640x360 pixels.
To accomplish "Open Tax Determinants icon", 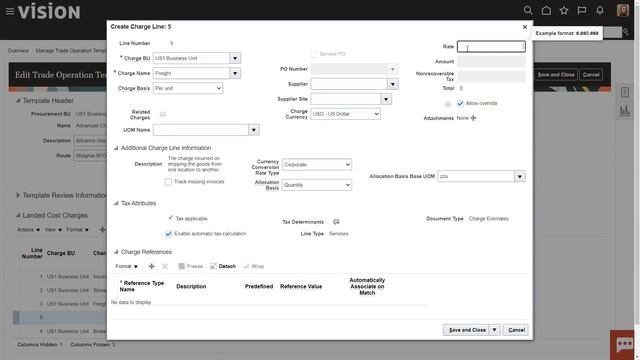I will click(336, 222).
